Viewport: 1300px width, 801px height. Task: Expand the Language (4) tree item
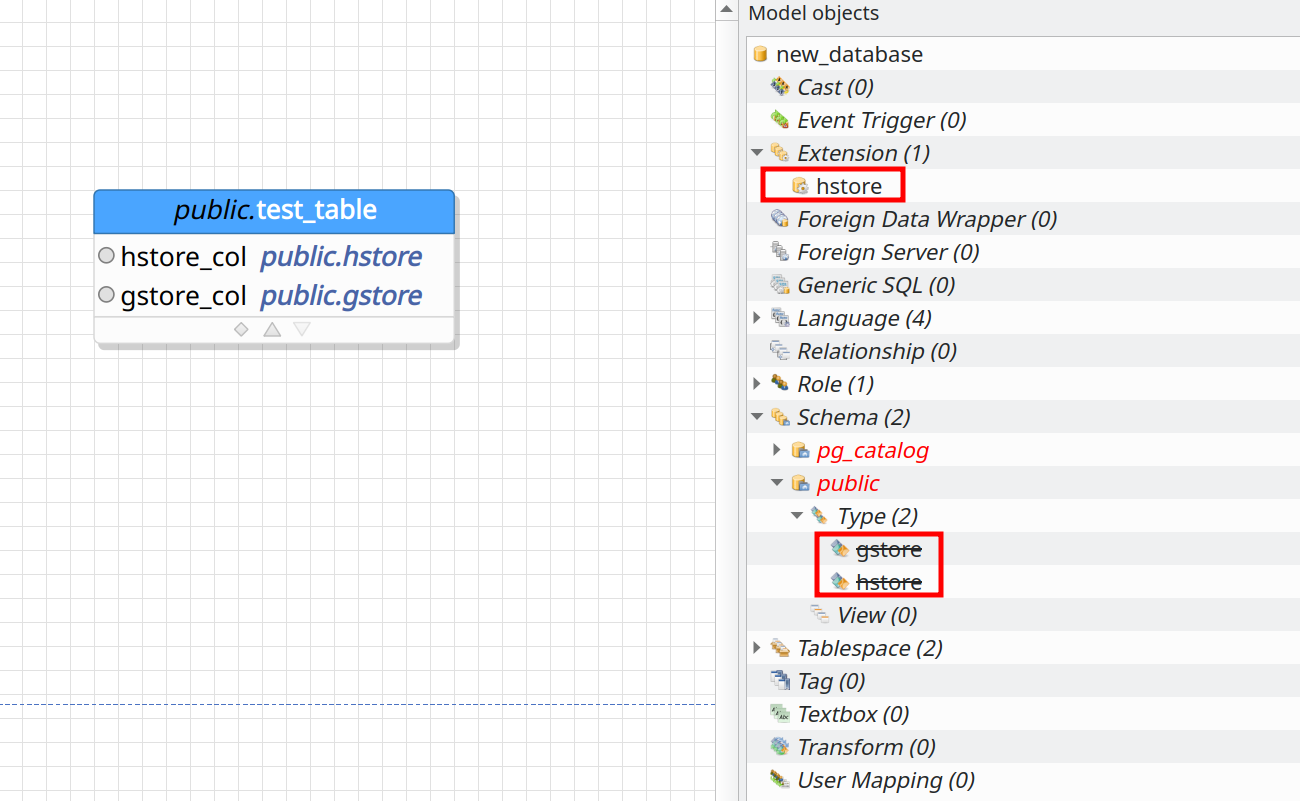click(757, 317)
